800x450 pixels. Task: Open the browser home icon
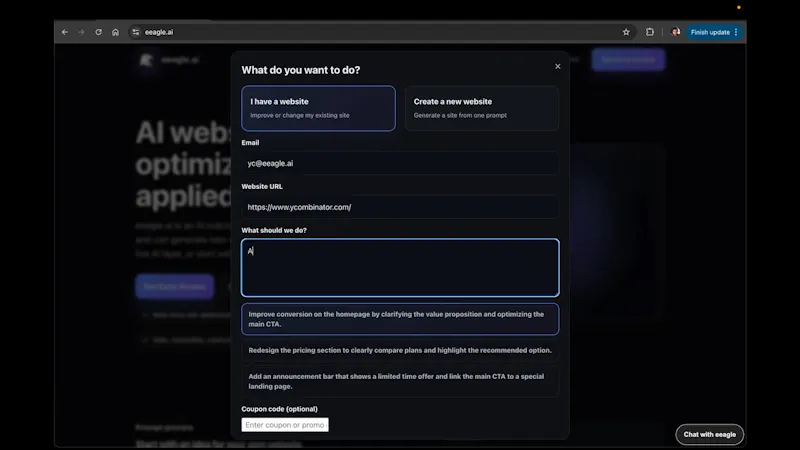pos(115,32)
